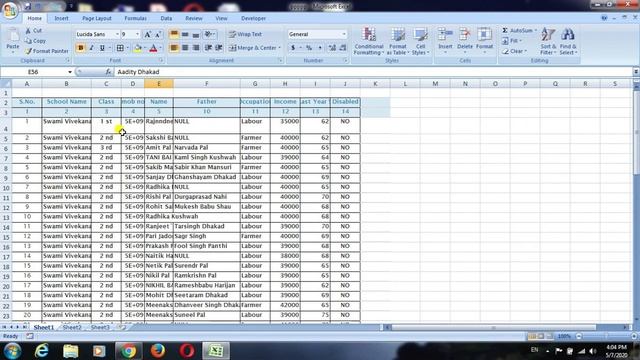Viewport: 640px width, 360px height.
Task: Select column E header
Action: click(159, 84)
